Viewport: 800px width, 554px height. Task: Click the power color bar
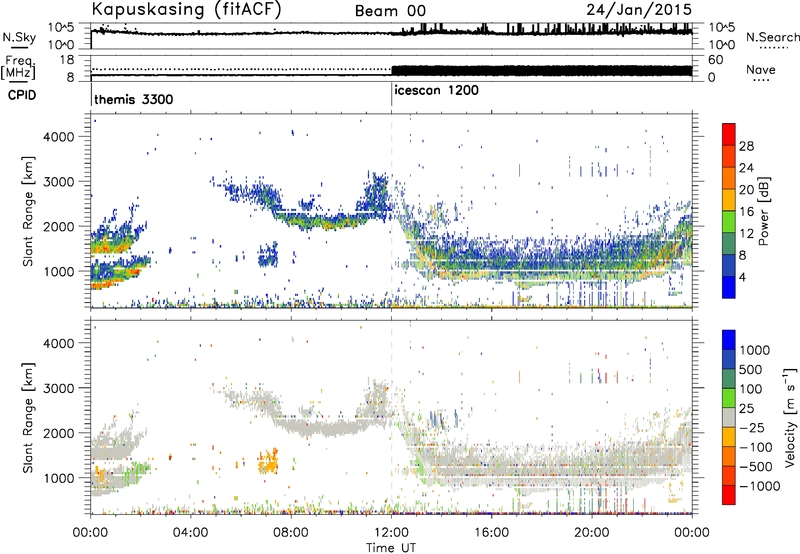pyautogui.click(x=729, y=211)
